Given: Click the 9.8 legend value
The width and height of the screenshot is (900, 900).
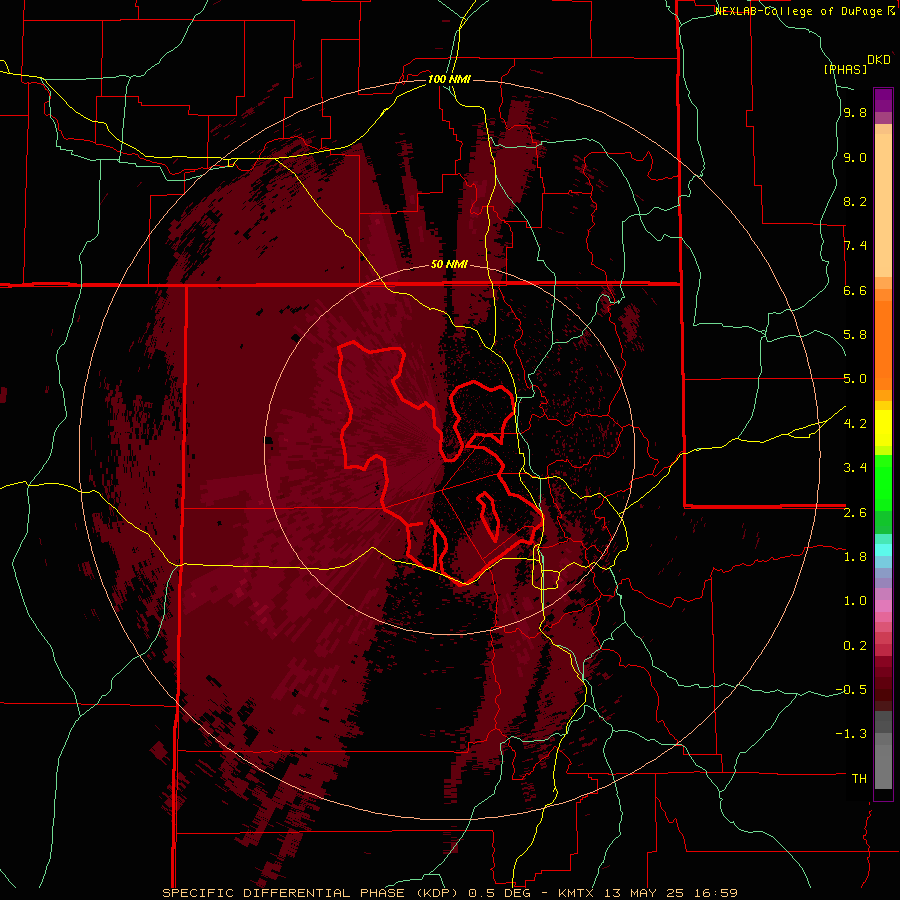Looking at the screenshot, I should 855,112.
